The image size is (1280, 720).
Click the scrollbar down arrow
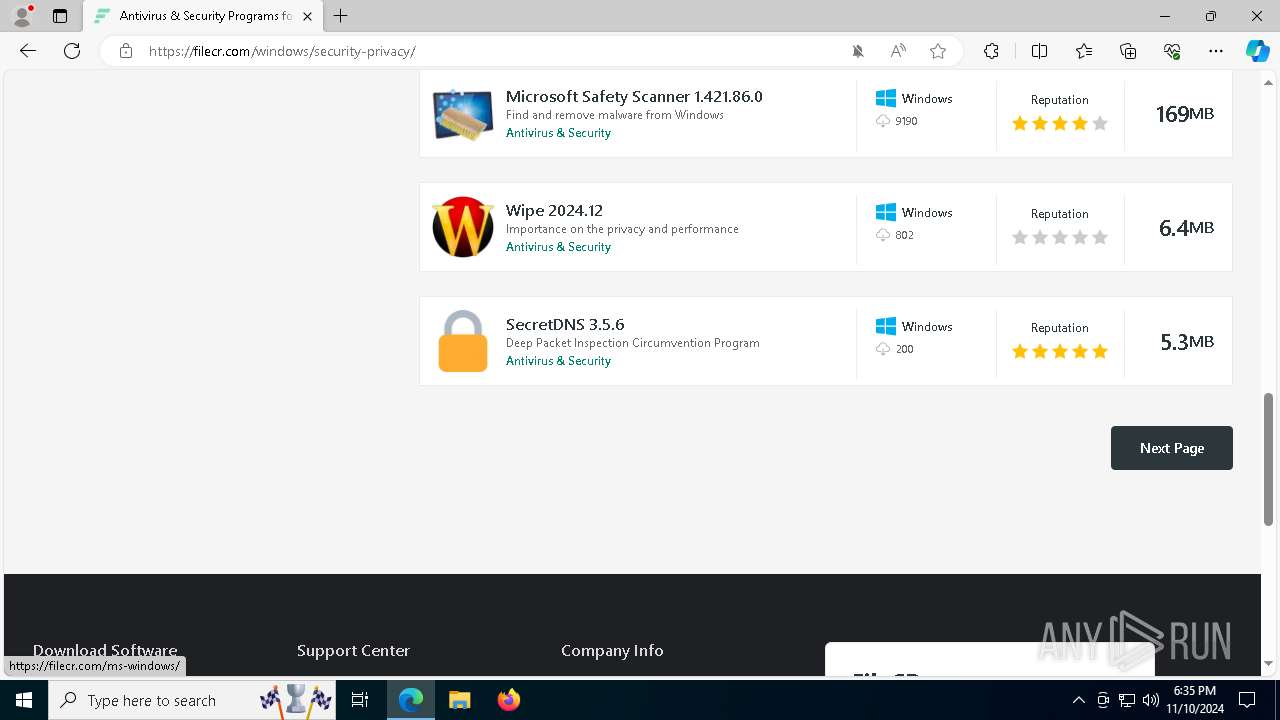tap(1269, 663)
